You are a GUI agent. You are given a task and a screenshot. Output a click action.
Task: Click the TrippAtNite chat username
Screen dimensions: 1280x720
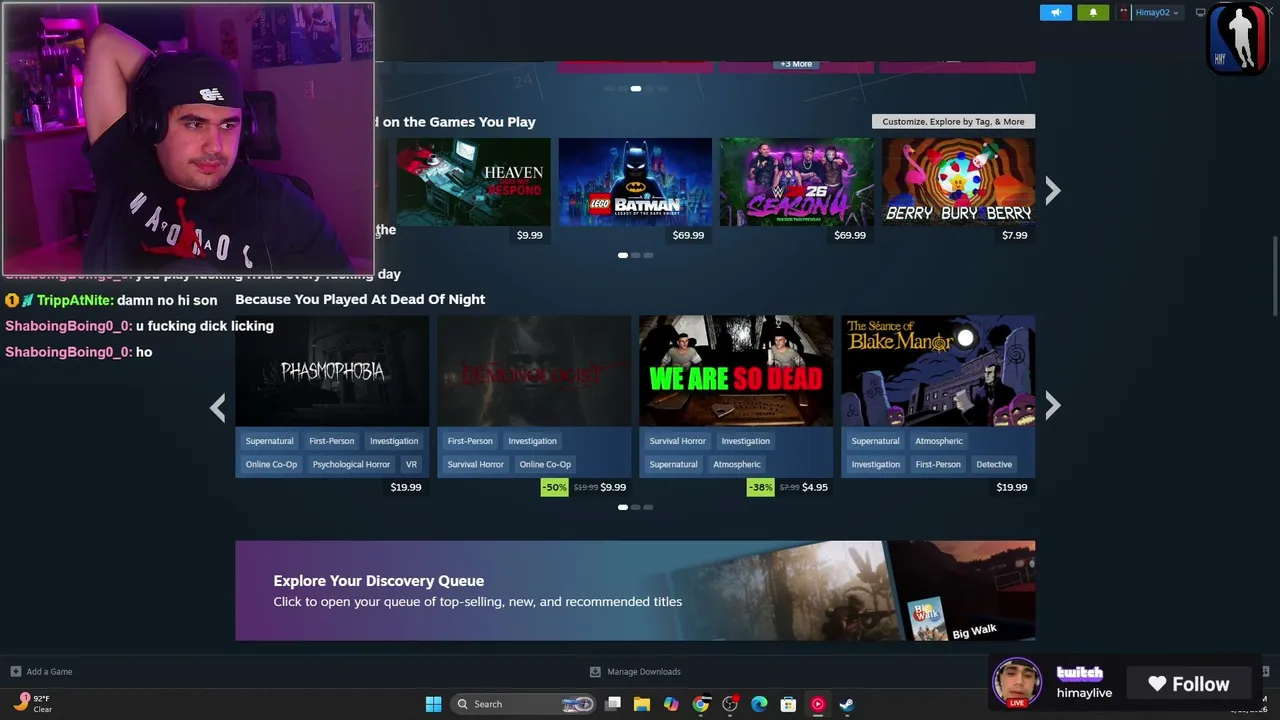pos(75,300)
